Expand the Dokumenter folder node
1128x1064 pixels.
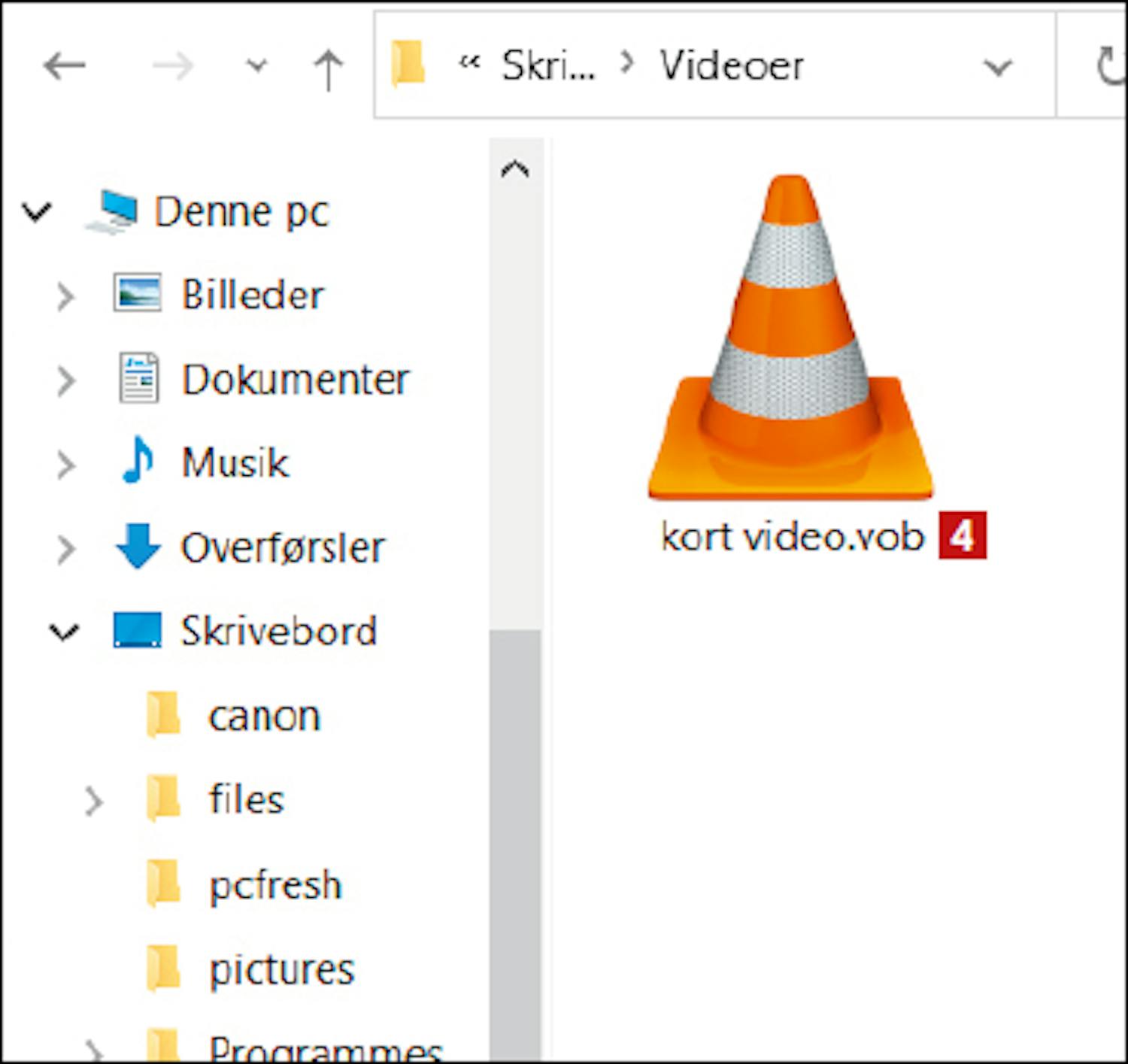[x=65, y=380]
